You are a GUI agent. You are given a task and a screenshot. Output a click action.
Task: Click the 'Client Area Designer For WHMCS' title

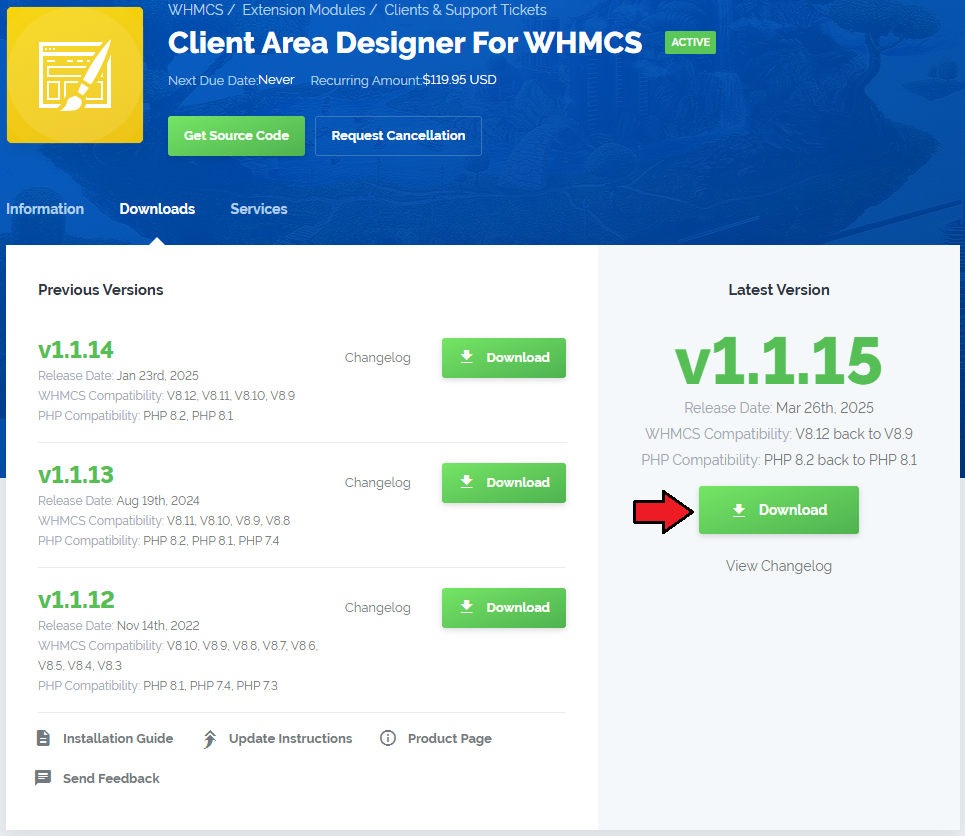click(x=405, y=43)
